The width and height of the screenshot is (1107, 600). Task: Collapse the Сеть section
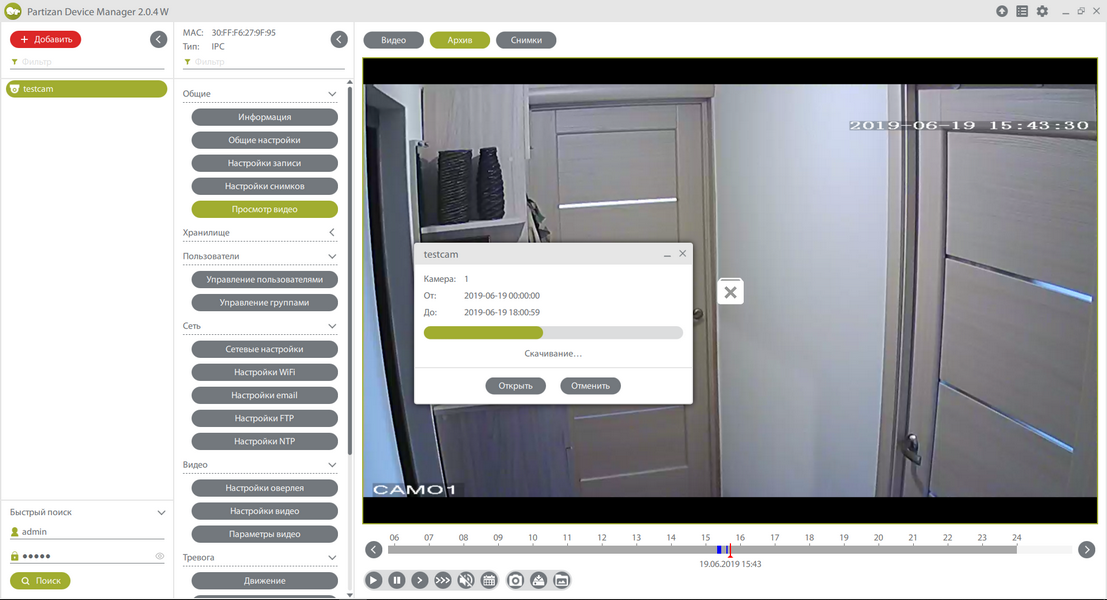332,326
